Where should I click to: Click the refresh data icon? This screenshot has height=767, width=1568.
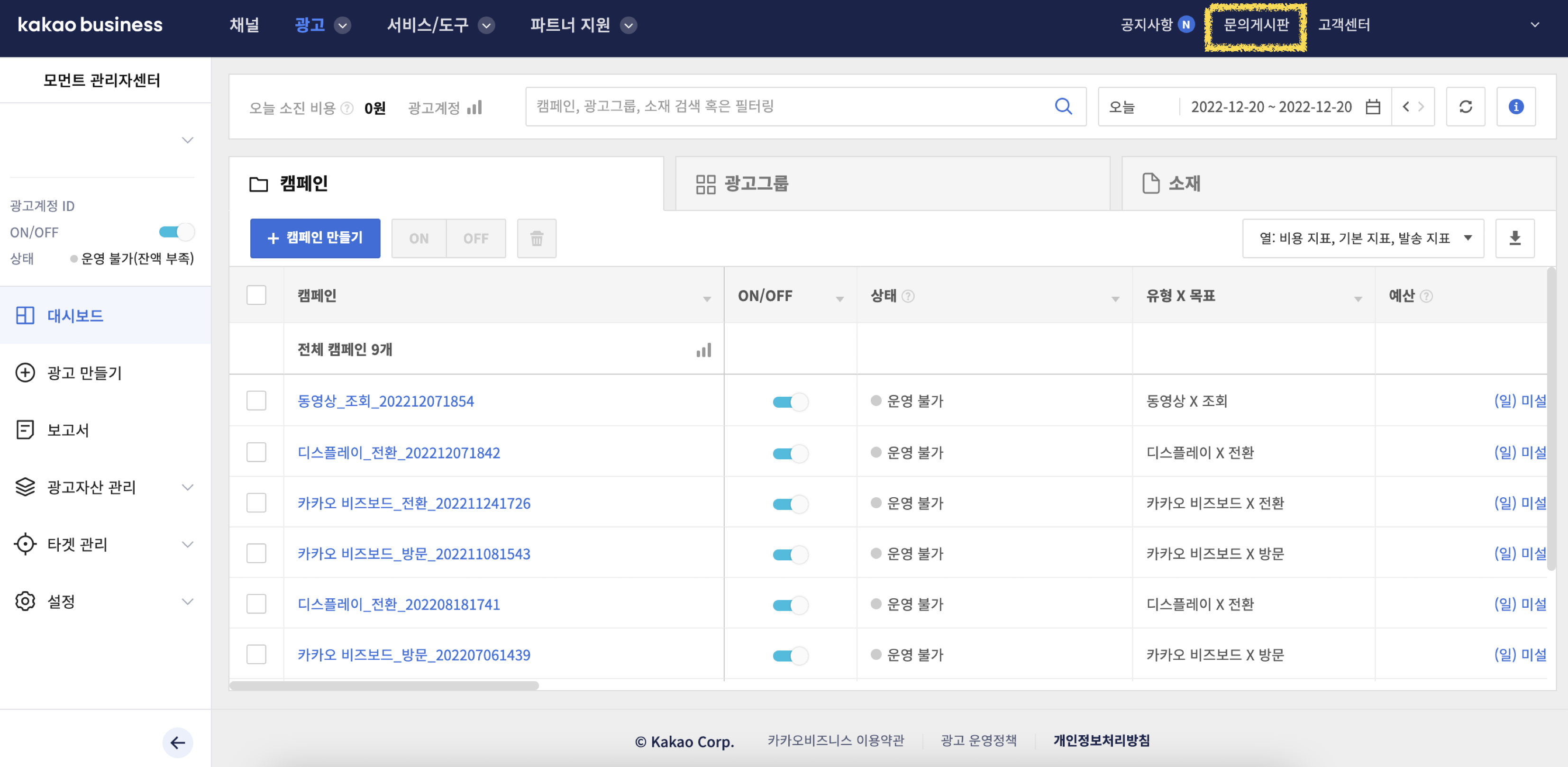[x=1465, y=107]
